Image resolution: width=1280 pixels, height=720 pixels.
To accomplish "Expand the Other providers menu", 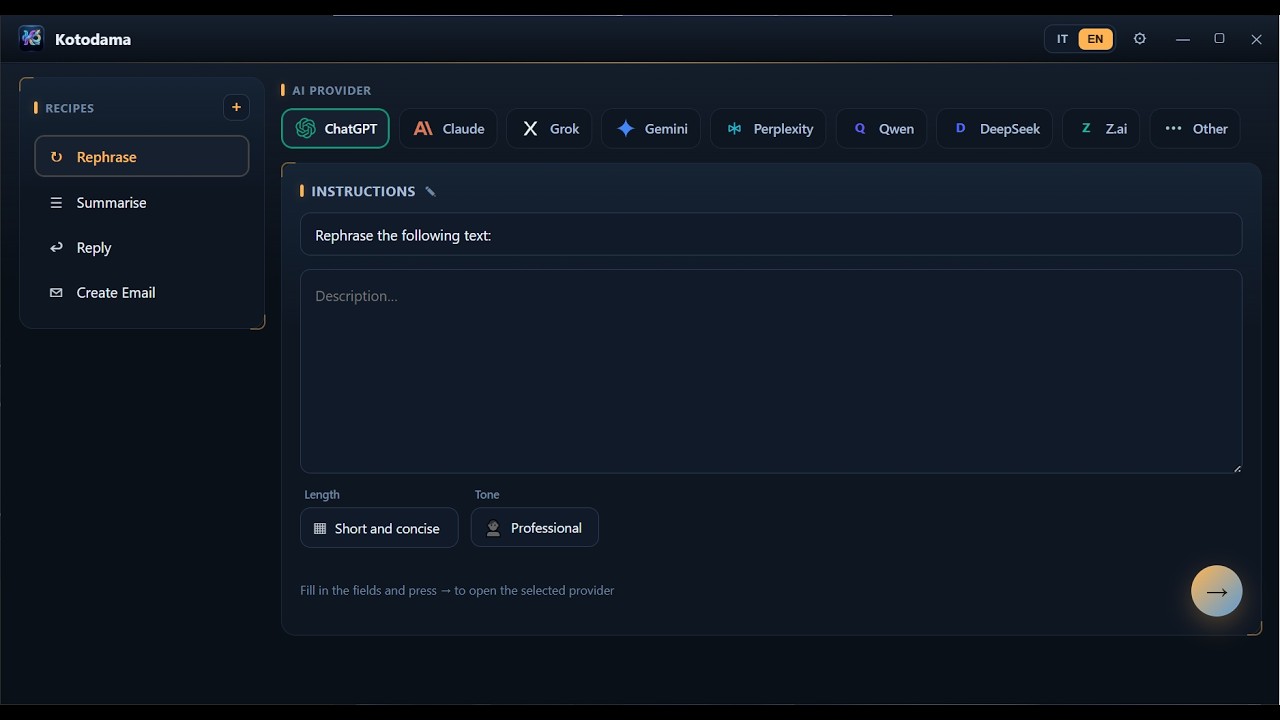I will coord(1195,128).
